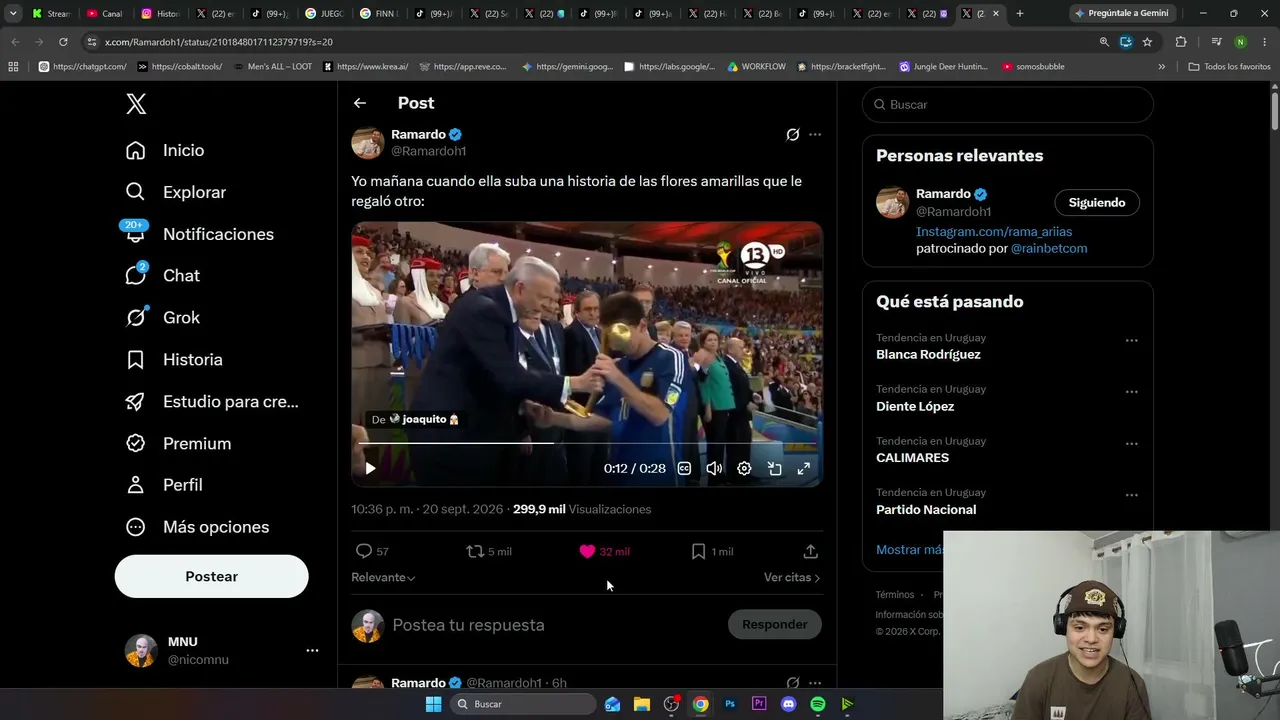Expand account switcher next to MNU
1280x720 pixels.
(312, 650)
